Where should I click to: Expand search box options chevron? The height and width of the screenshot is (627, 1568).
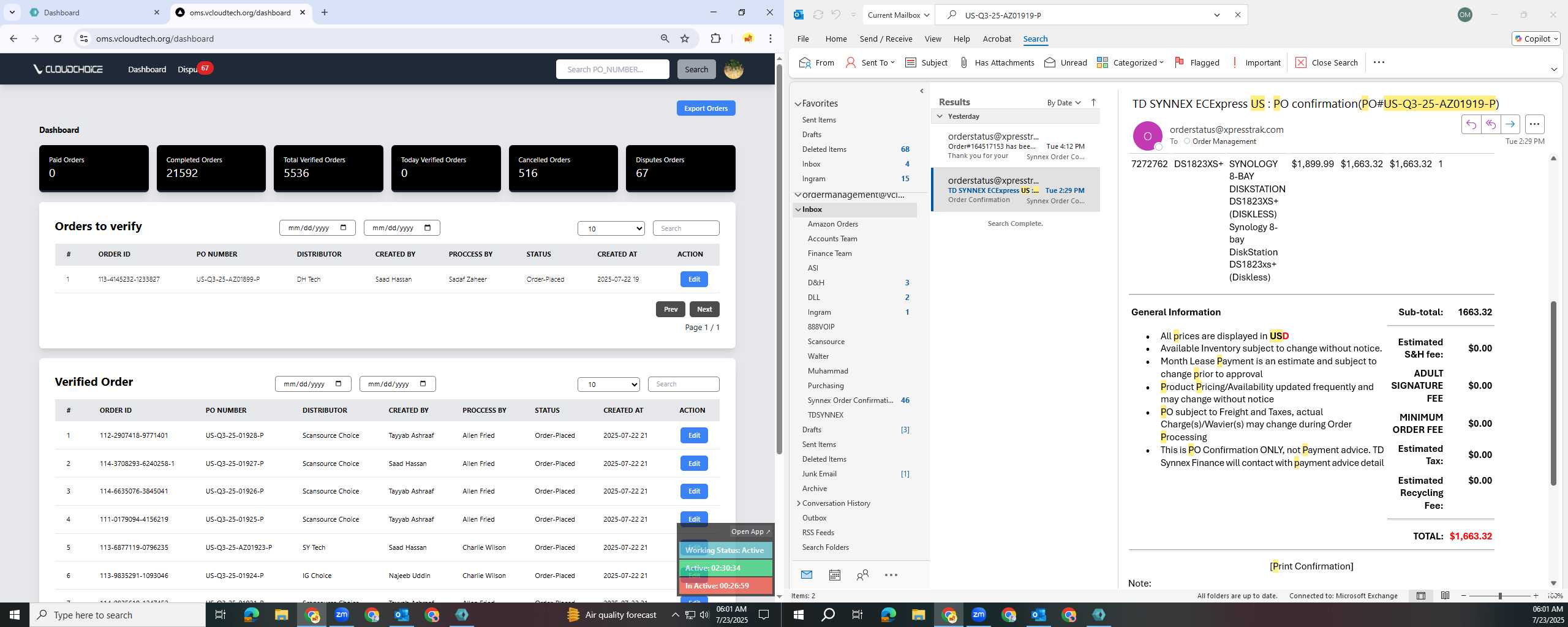tap(1217, 15)
